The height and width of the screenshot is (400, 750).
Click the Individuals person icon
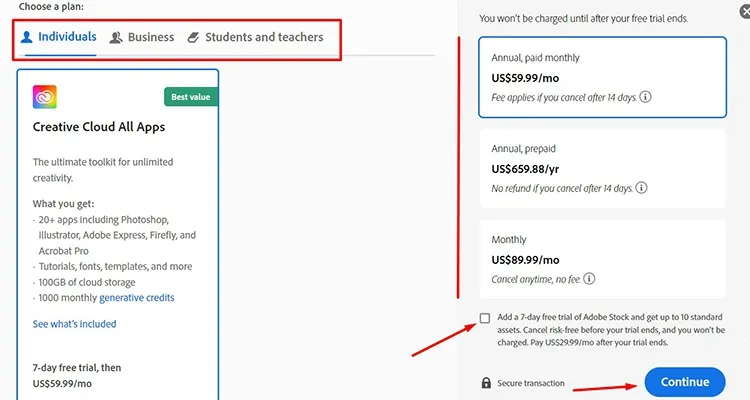coord(27,38)
